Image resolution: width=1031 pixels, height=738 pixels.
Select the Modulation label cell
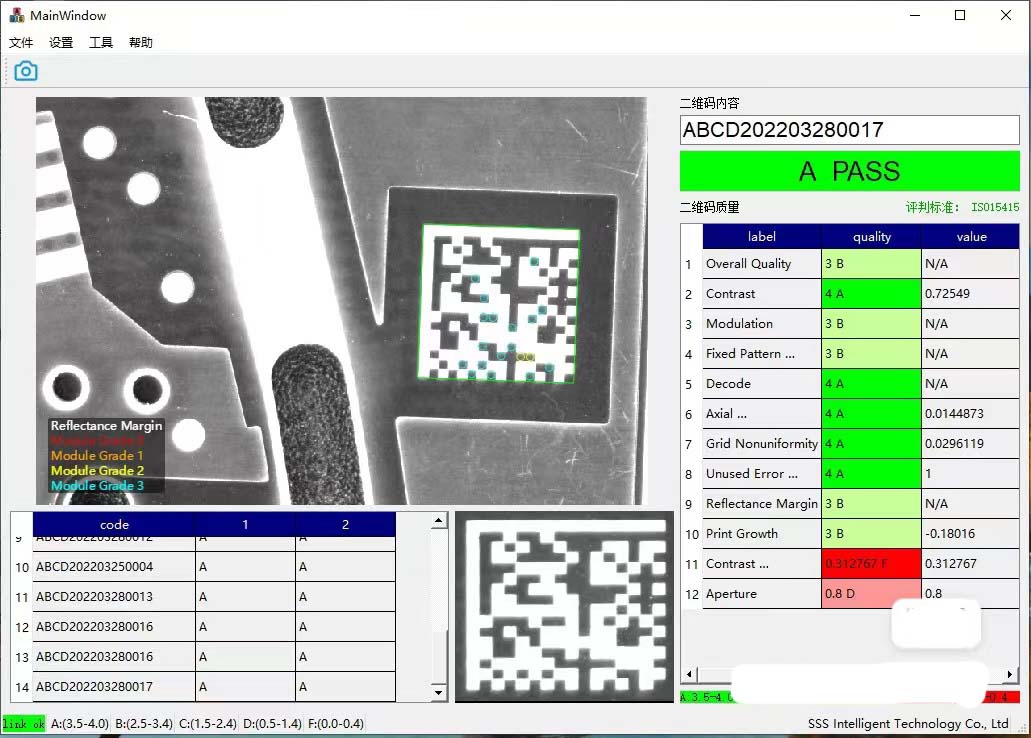tap(762, 324)
